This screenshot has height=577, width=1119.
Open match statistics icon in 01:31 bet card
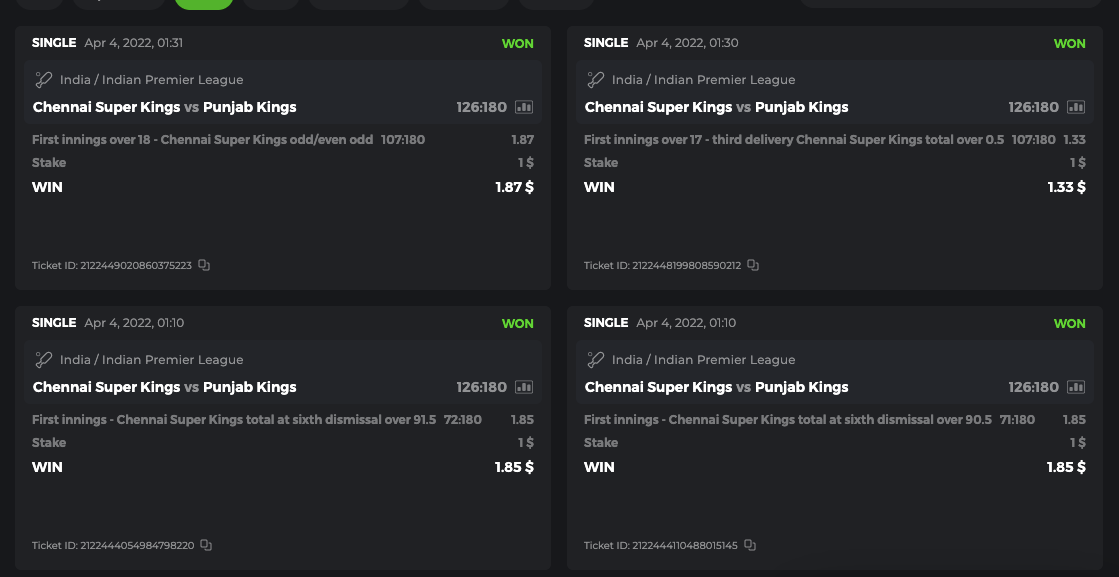pos(524,107)
